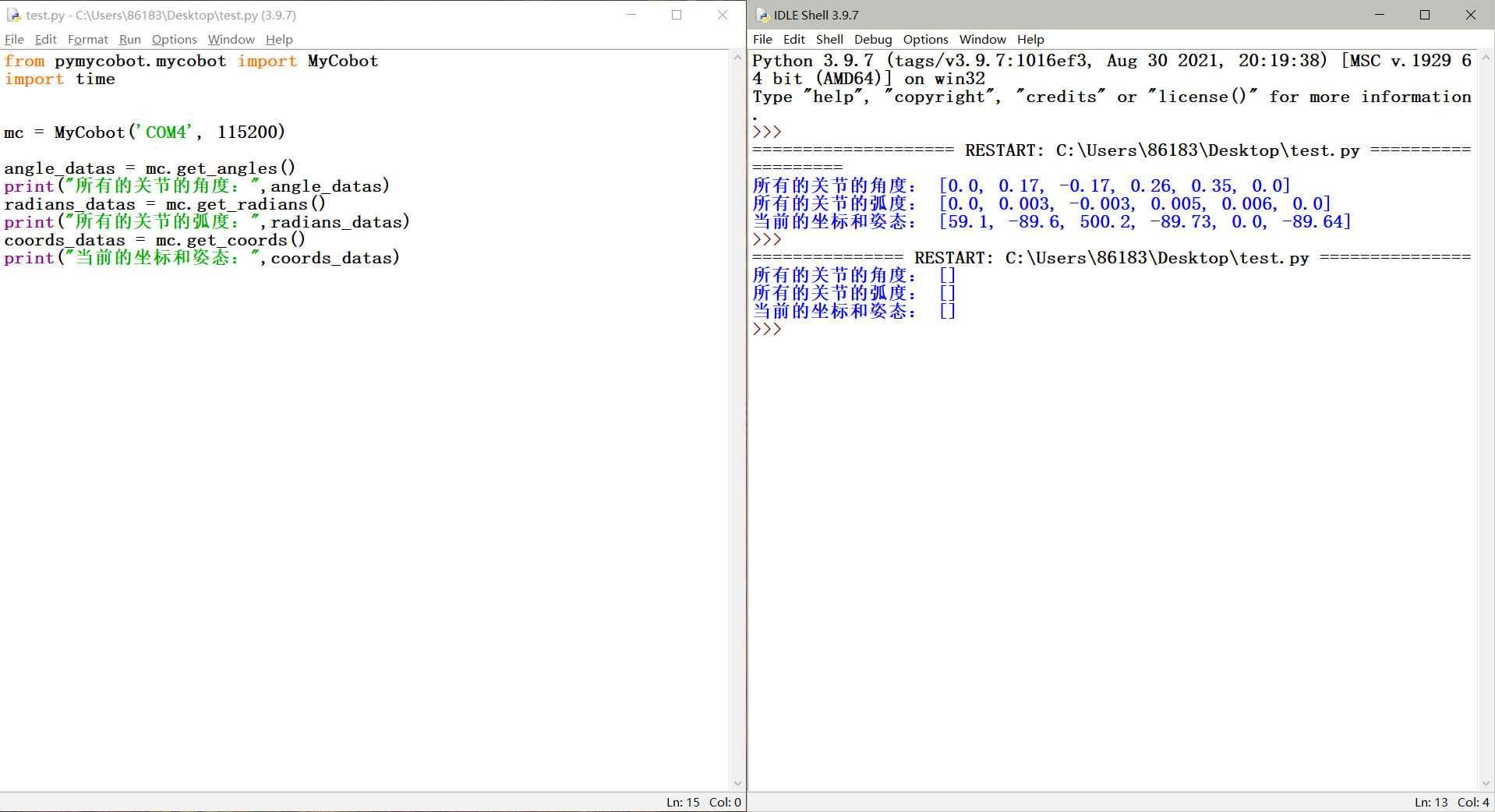Click the File menu in IDLE Shell
This screenshot has width=1495, height=812.
click(762, 39)
